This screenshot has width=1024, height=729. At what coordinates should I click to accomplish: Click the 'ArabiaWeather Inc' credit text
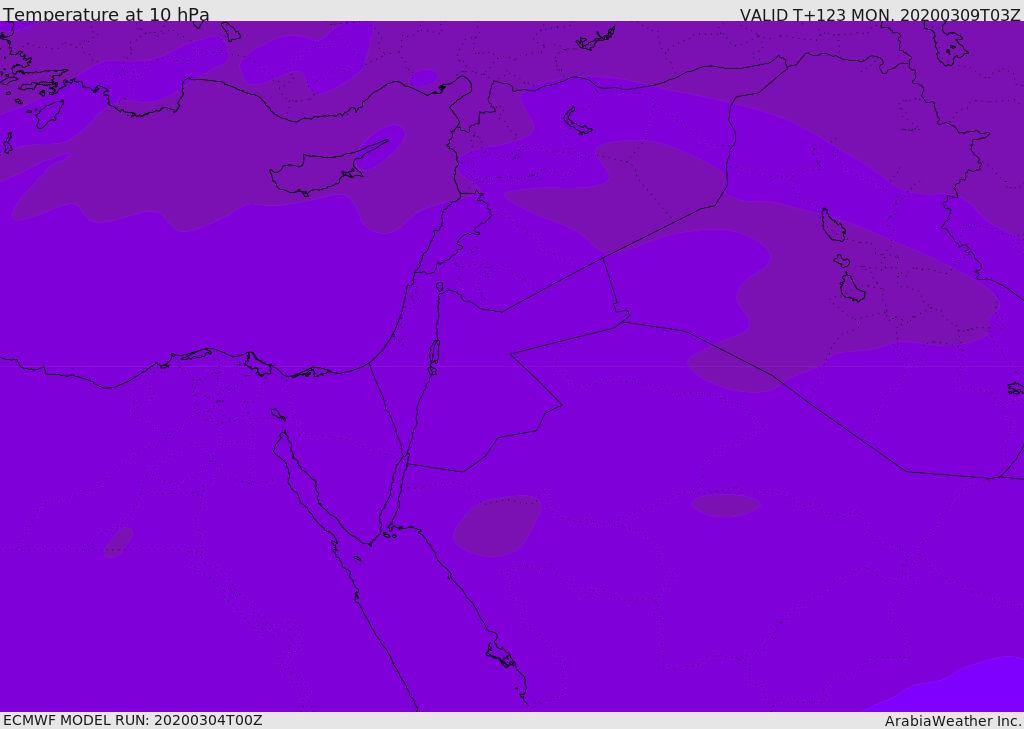pos(952,721)
